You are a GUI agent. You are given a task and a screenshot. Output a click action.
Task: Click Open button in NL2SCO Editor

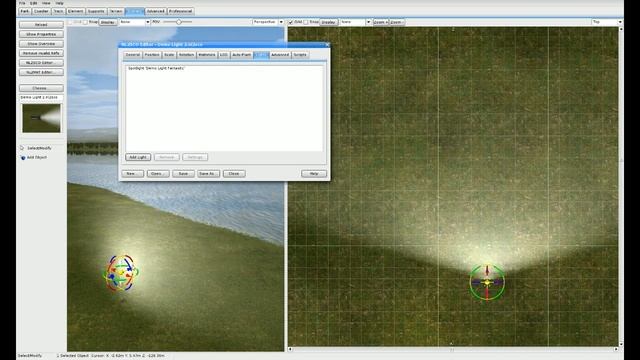(158, 173)
